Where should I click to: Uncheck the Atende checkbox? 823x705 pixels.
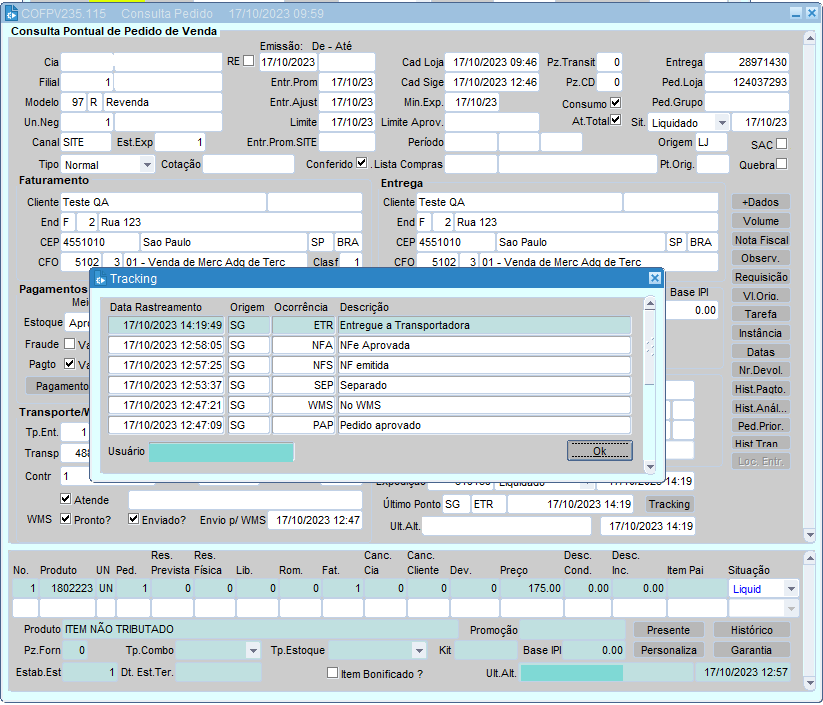[66, 499]
